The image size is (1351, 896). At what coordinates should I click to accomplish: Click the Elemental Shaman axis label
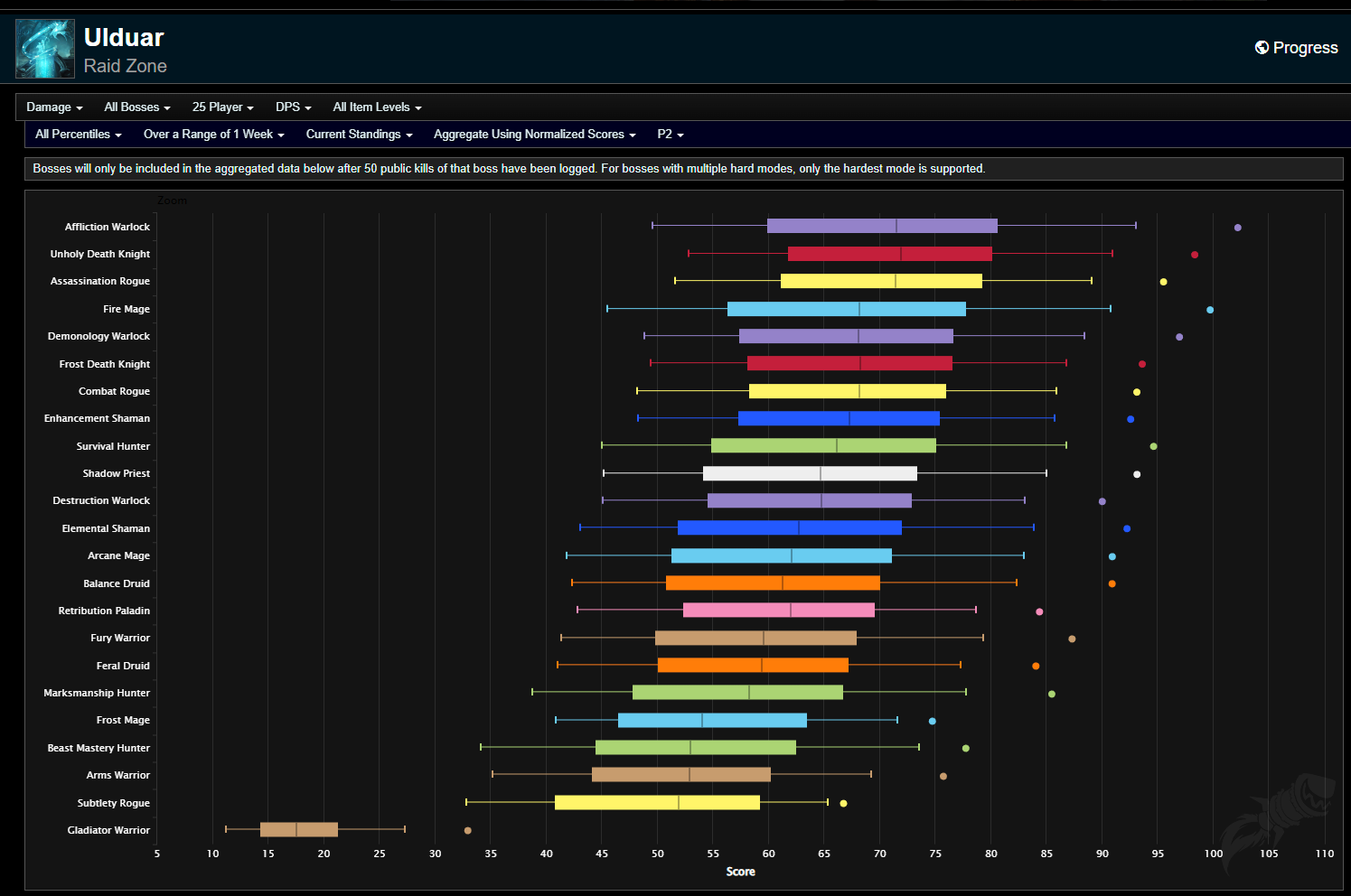[106, 528]
